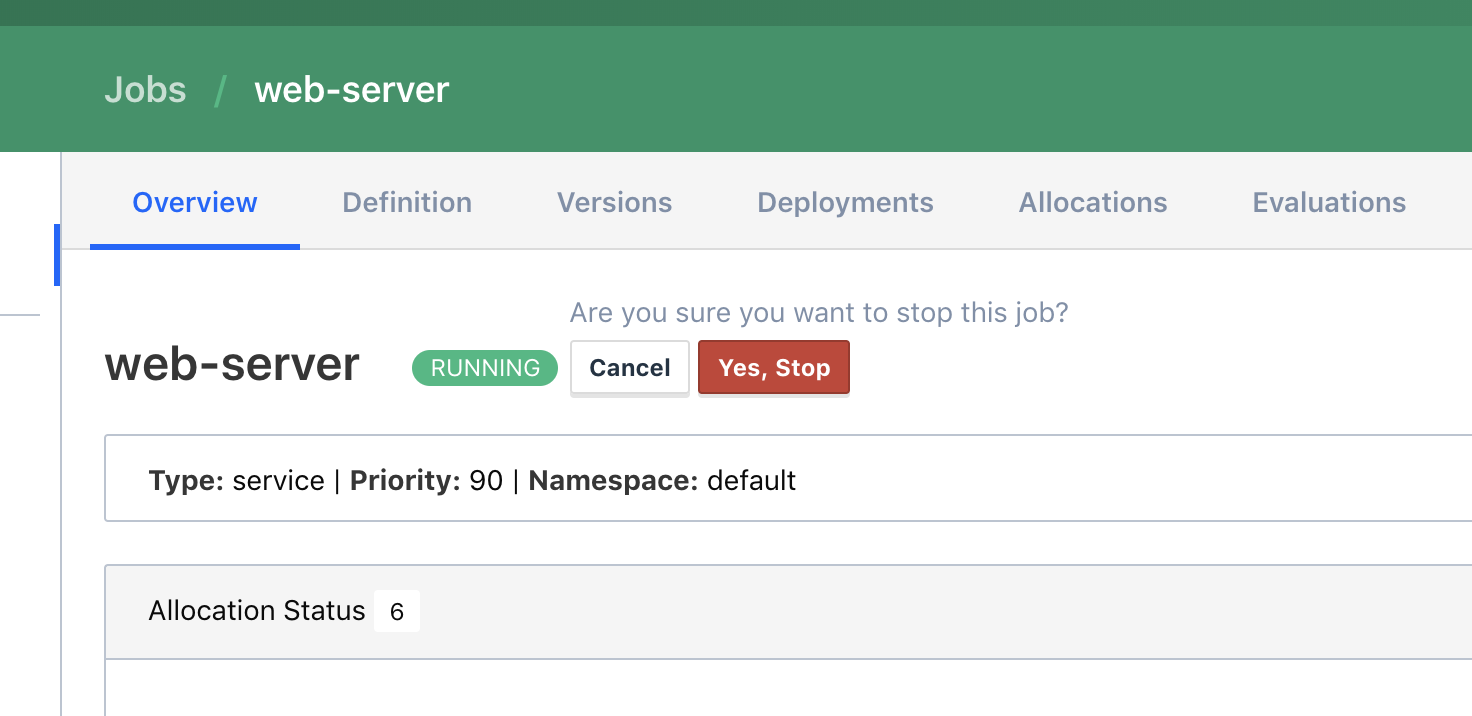Click the allocation count badge showing 6
This screenshot has width=1472, height=716.
pos(397,612)
